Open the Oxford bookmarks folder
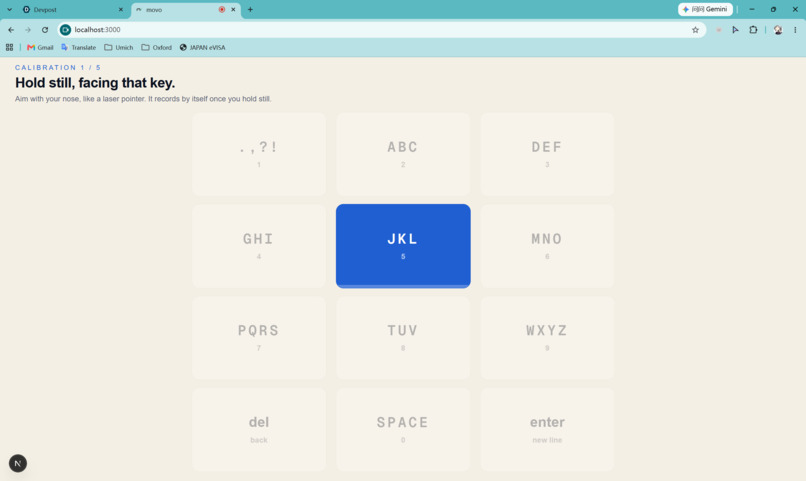The width and height of the screenshot is (806, 481). click(156, 47)
